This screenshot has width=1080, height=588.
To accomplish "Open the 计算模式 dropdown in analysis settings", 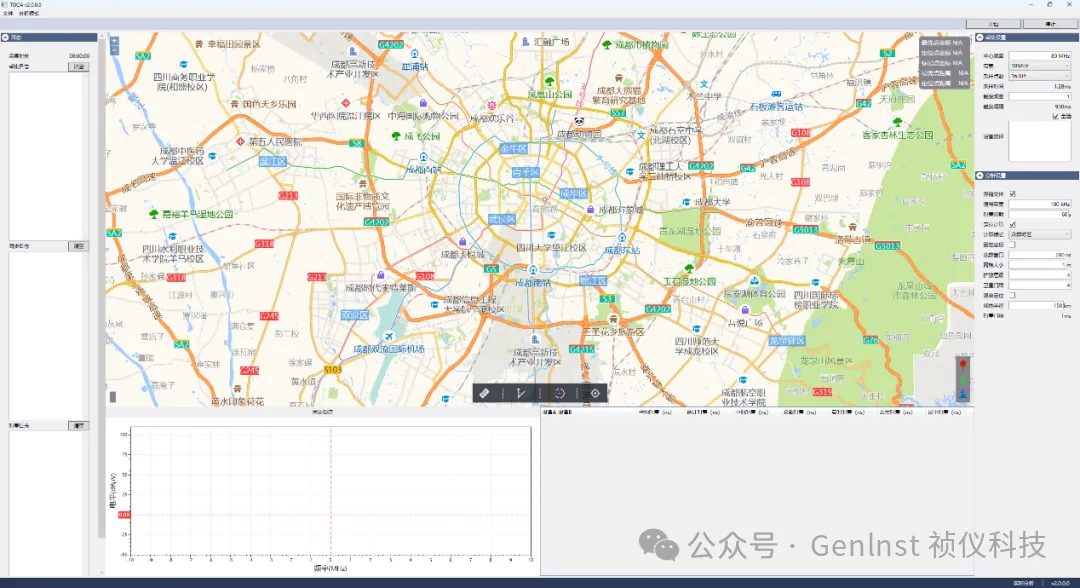I will [x=1040, y=234].
